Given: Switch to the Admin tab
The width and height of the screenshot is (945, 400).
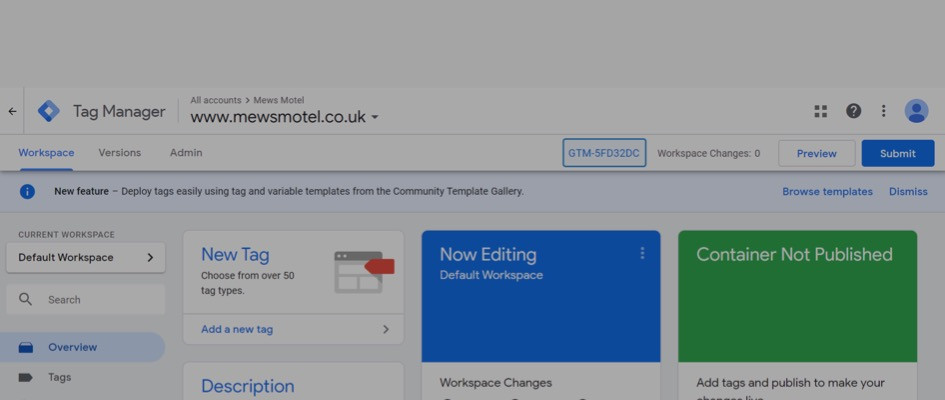Looking at the screenshot, I should tap(186, 153).
